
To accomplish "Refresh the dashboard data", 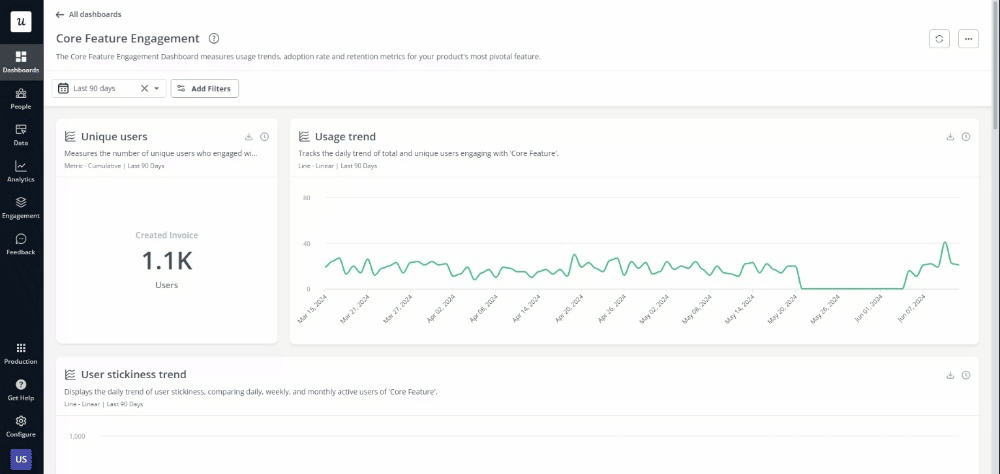I will (939, 38).
